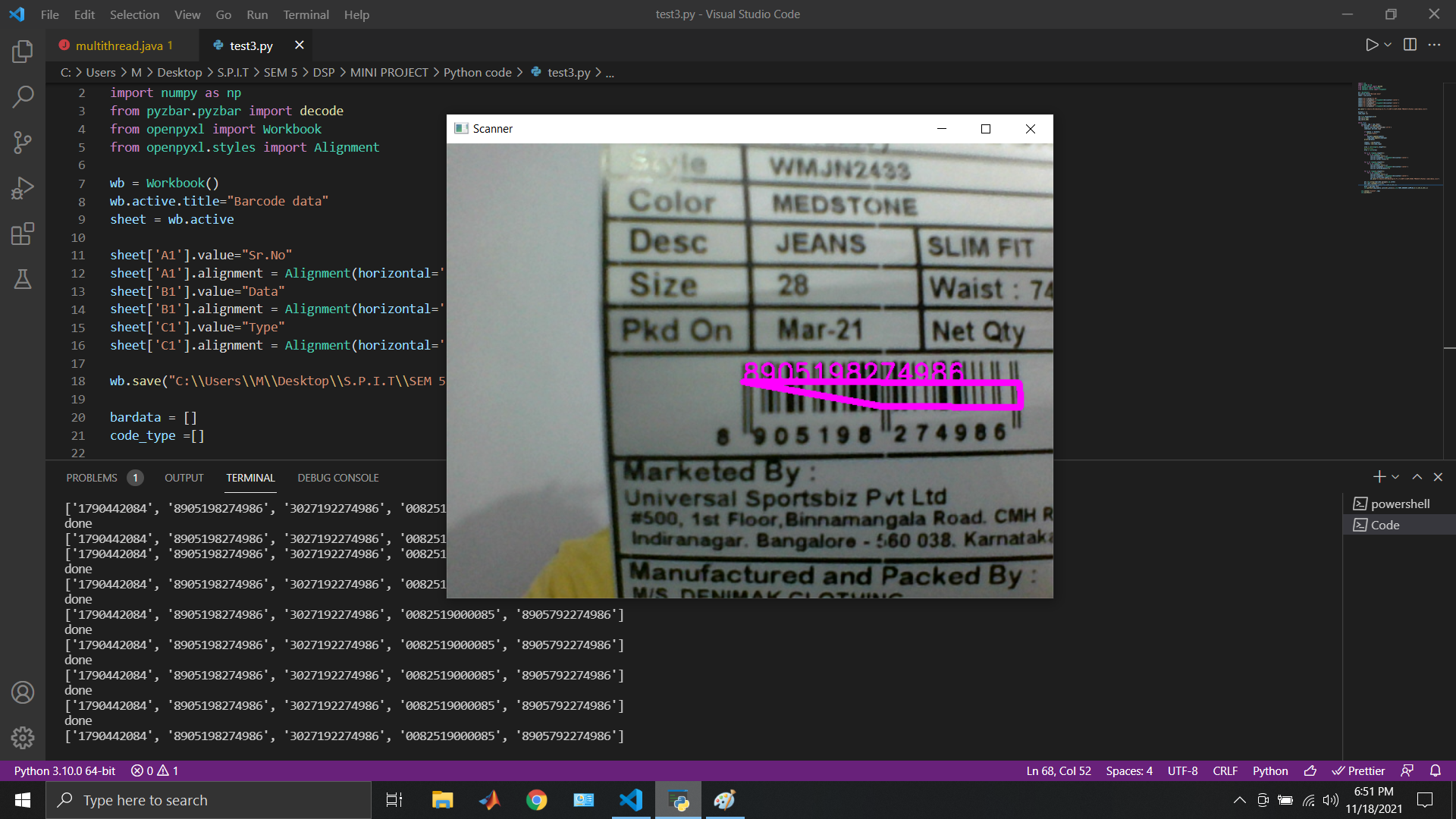Open the Manage settings gear
The height and width of the screenshot is (819, 1456).
coord(22,737)
